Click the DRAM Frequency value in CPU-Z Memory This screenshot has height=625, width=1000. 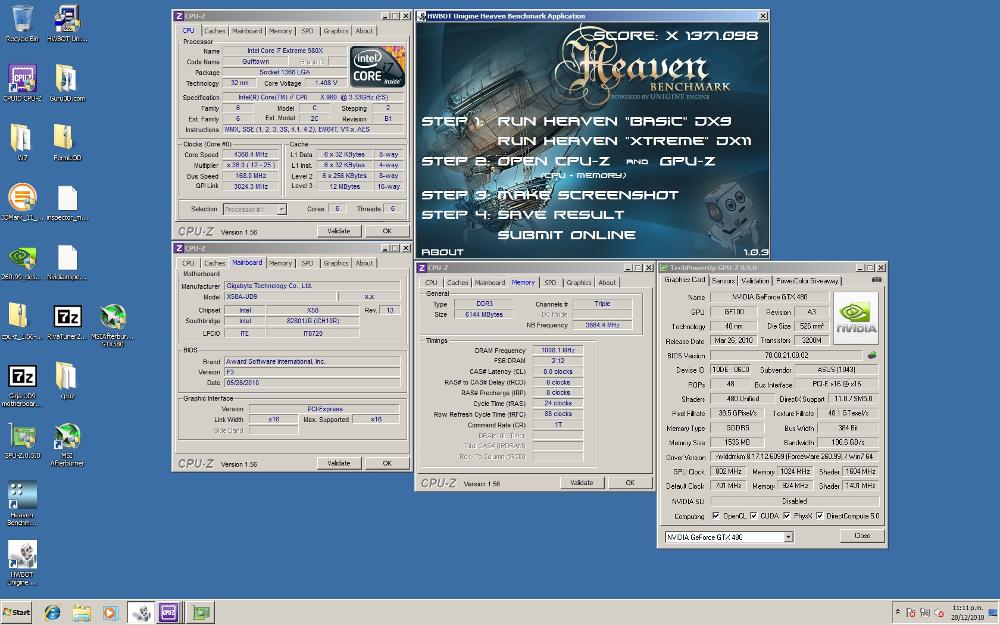(x=558, y=350)
